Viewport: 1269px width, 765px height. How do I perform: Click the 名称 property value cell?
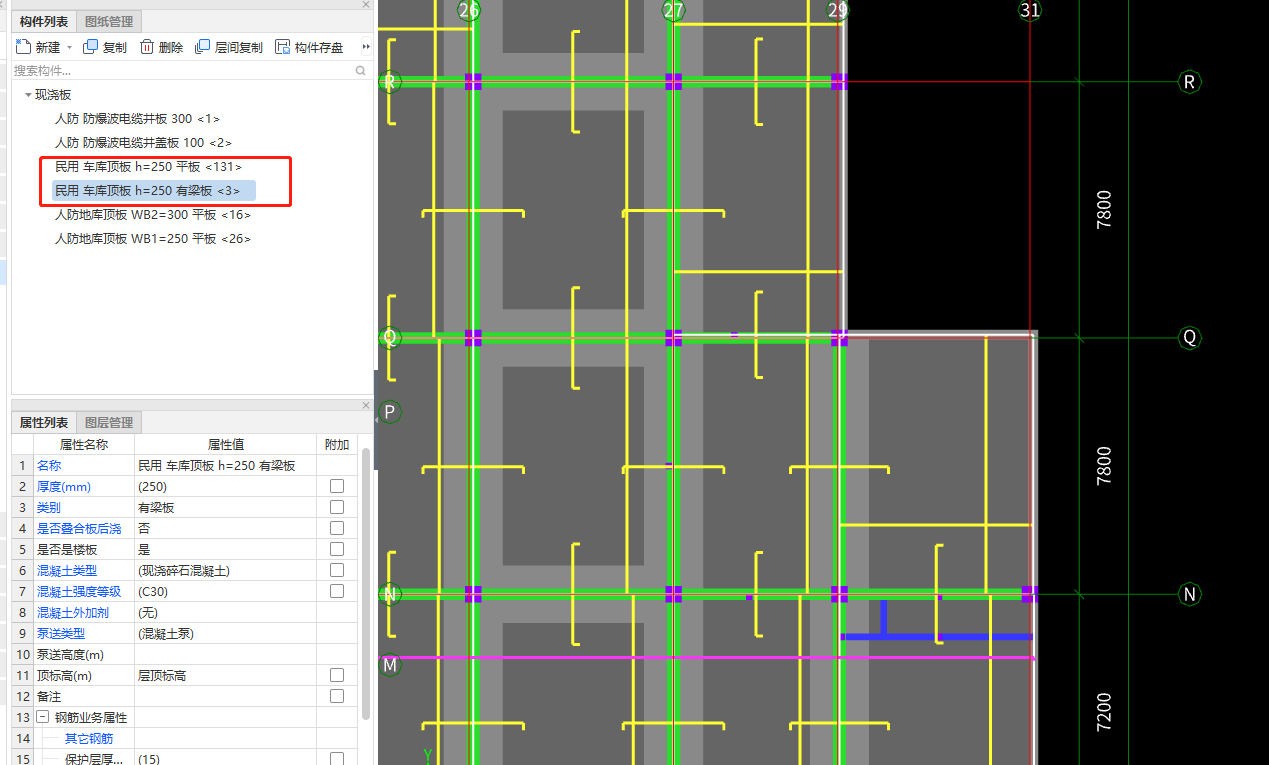click(226, 465)
